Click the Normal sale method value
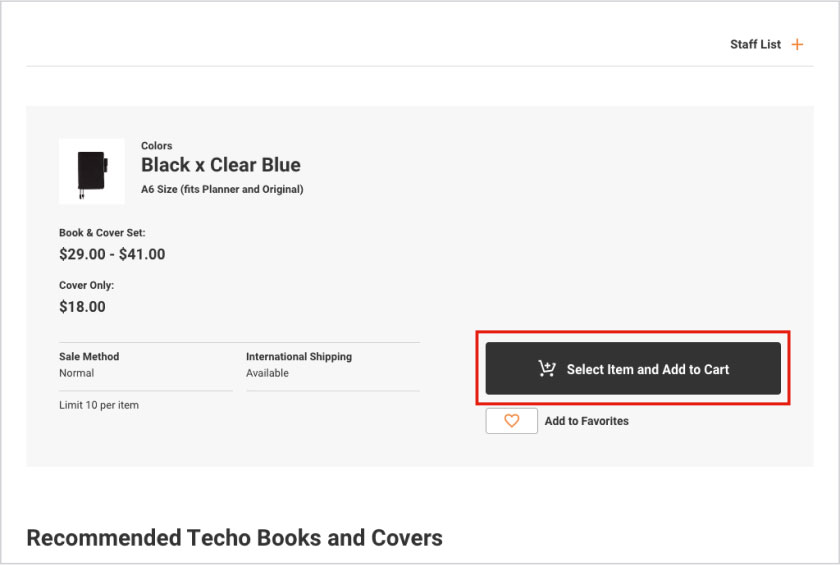This screenshot has width=840, height=565. pyautogui.click(x=77, y=373)
